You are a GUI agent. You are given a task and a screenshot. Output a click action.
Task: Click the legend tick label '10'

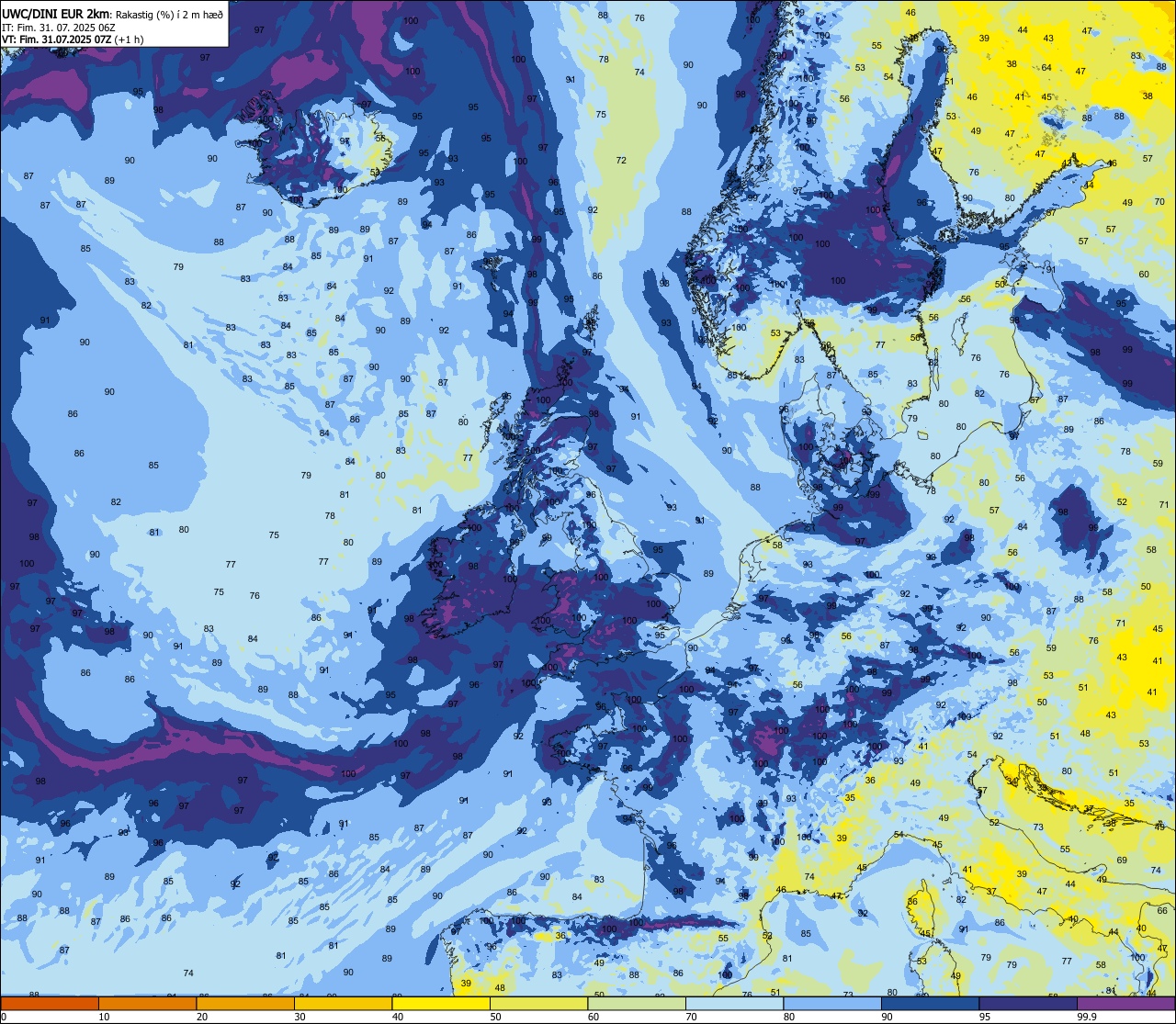coord(104,1017)
